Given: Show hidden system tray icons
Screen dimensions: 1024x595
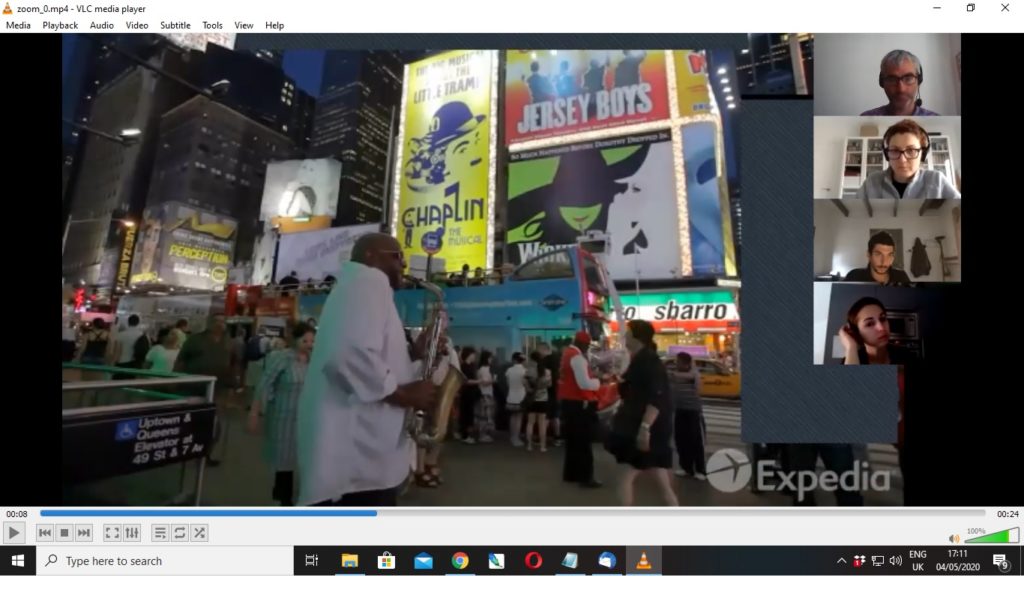Looking at the screenshot, I should tap(841, 561).
